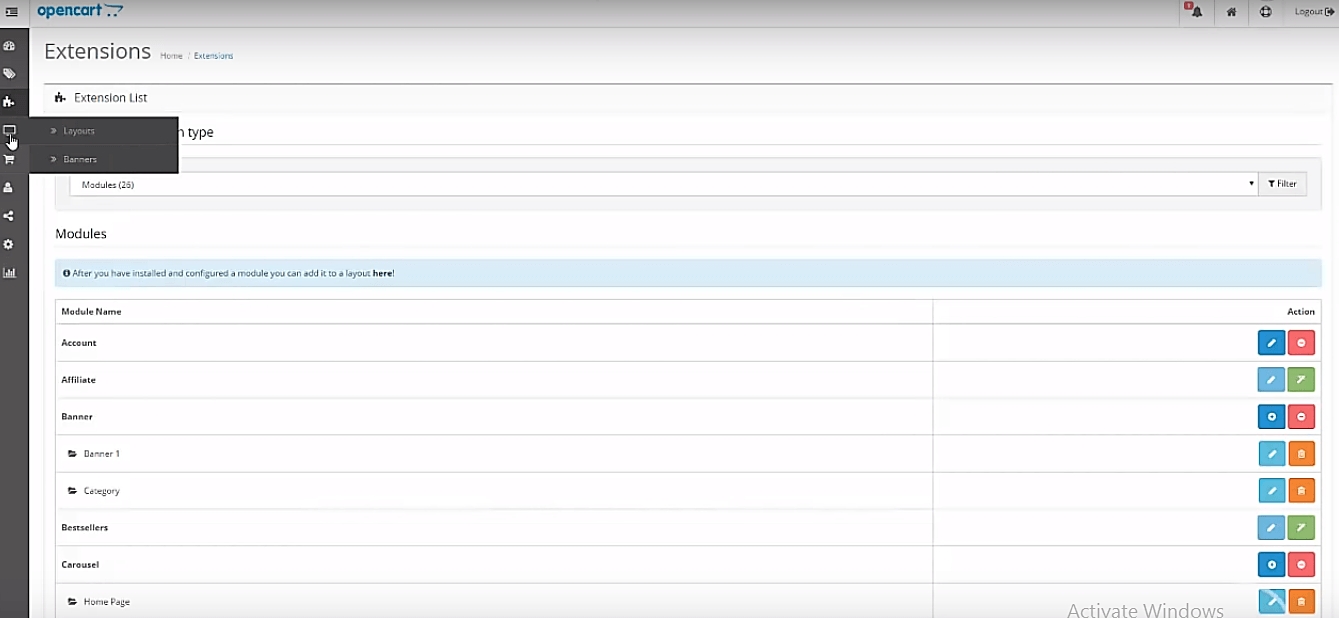Viewport: 1339px width, 618px height.
Task: Click the Action column header
Action: pos(1300,312)
